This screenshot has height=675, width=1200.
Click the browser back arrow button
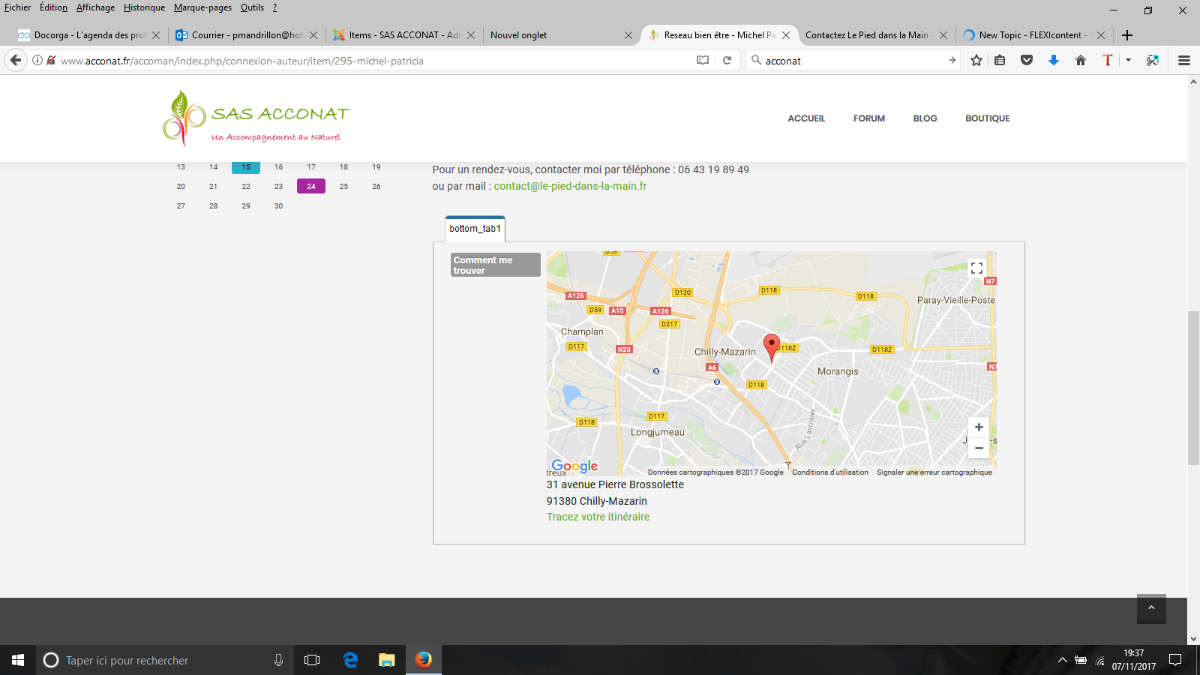coord(16,60)
